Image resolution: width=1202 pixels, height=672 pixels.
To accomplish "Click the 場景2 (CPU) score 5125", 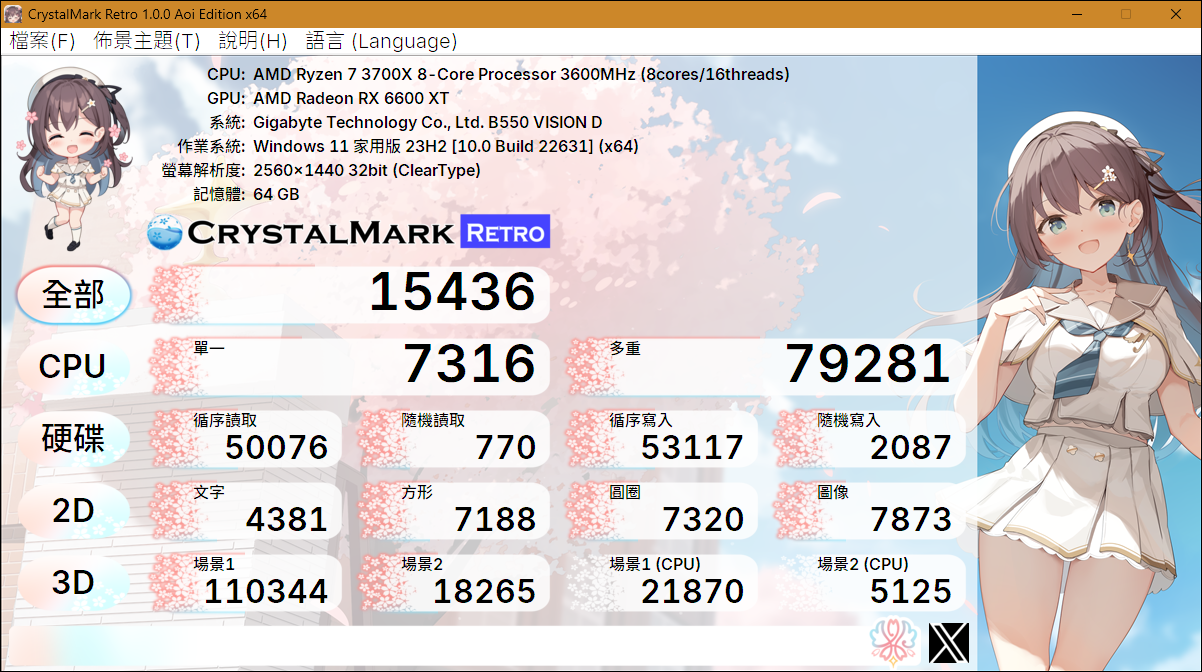I will [x=911, y=591].
